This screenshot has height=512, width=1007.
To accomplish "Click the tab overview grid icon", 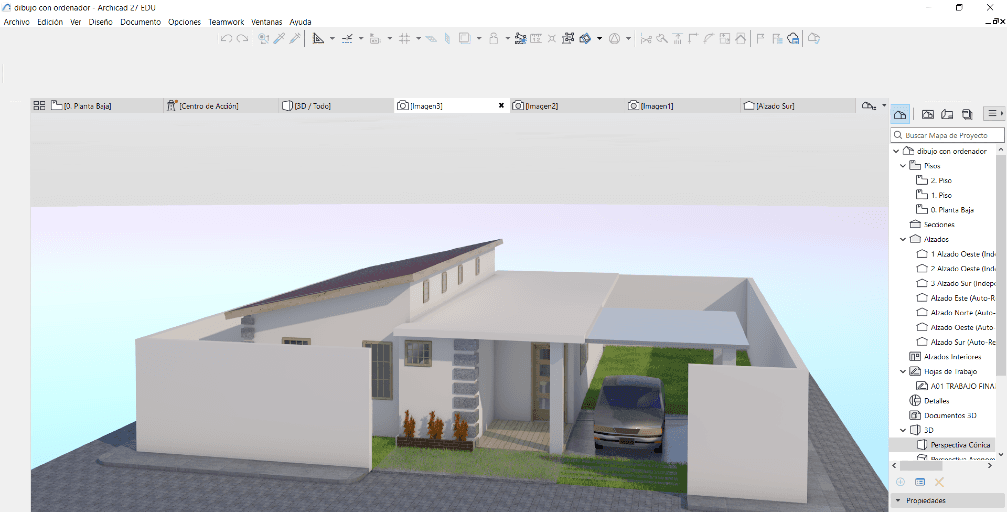I will tap(39, 105).
